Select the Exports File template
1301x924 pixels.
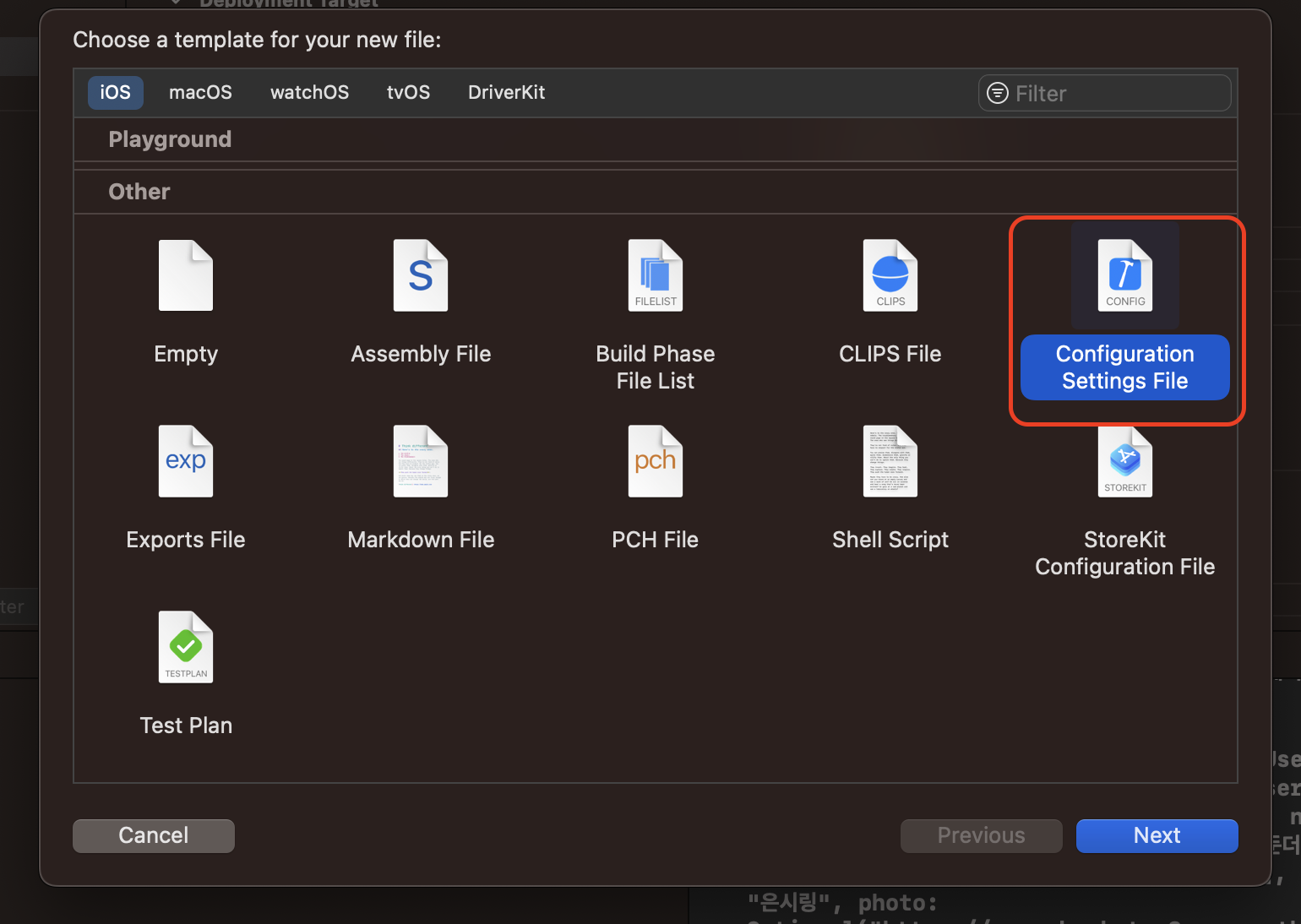coord(186,490)
